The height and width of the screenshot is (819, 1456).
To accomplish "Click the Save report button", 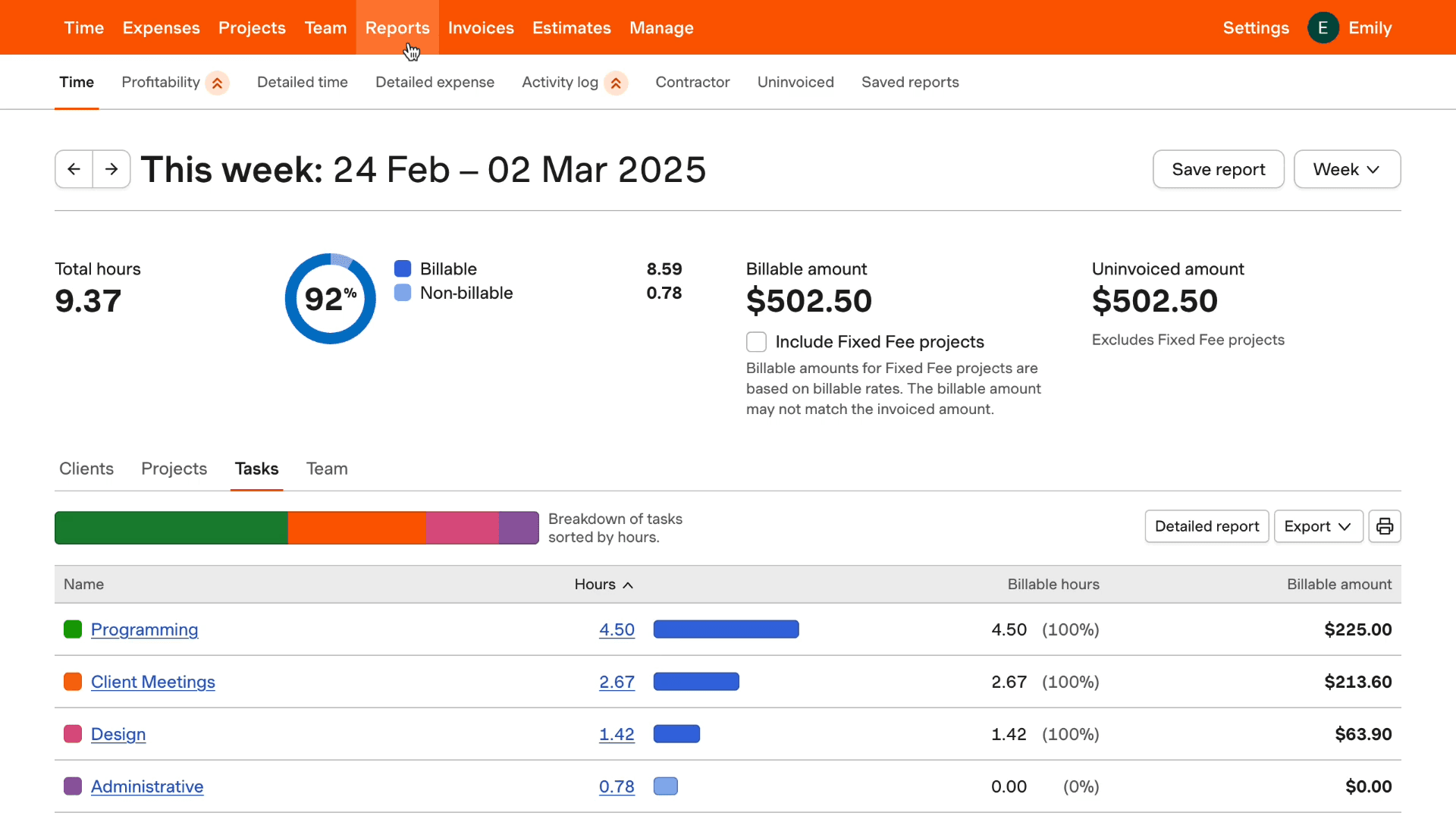I will tap(1219, 169).
